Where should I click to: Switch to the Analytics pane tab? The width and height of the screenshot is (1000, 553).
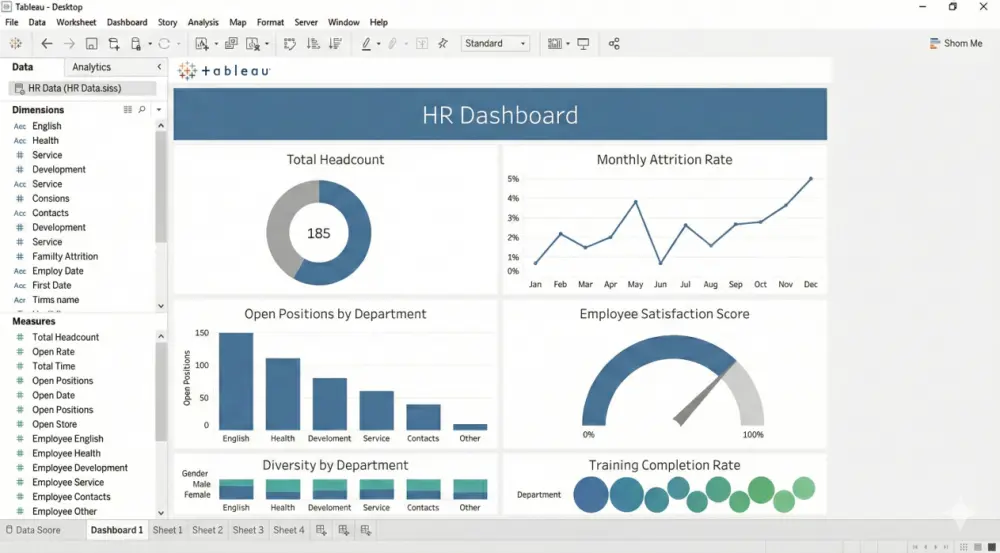(x=91, y=67)
